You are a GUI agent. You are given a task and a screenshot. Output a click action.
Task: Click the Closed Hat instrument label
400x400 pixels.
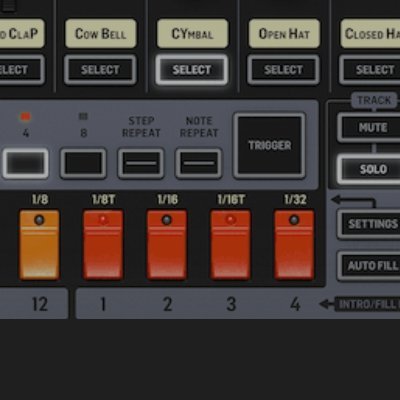370,34
